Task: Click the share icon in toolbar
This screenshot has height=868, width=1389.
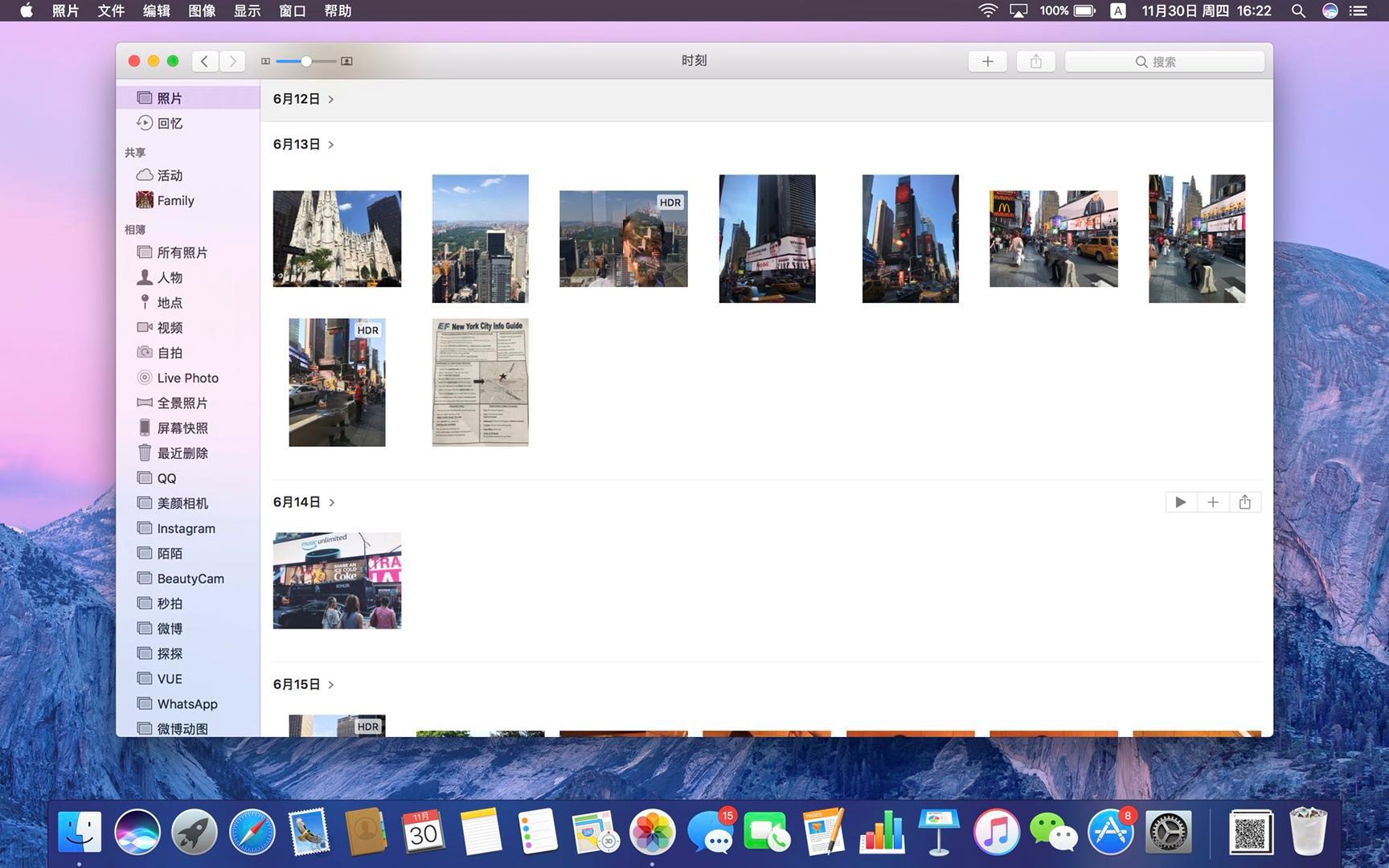Action: (x=1035, y=61)
